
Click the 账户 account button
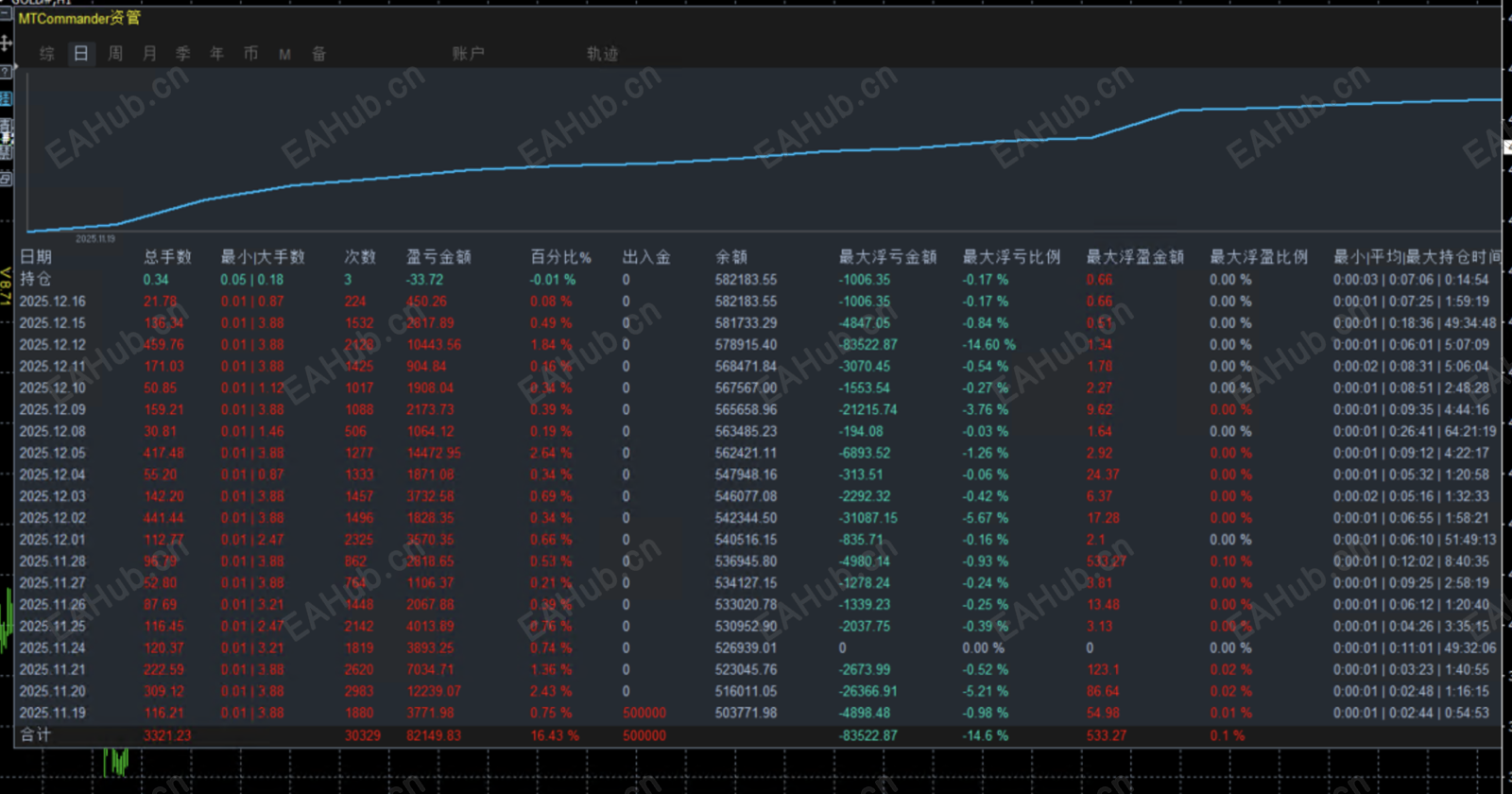point(468,54)
